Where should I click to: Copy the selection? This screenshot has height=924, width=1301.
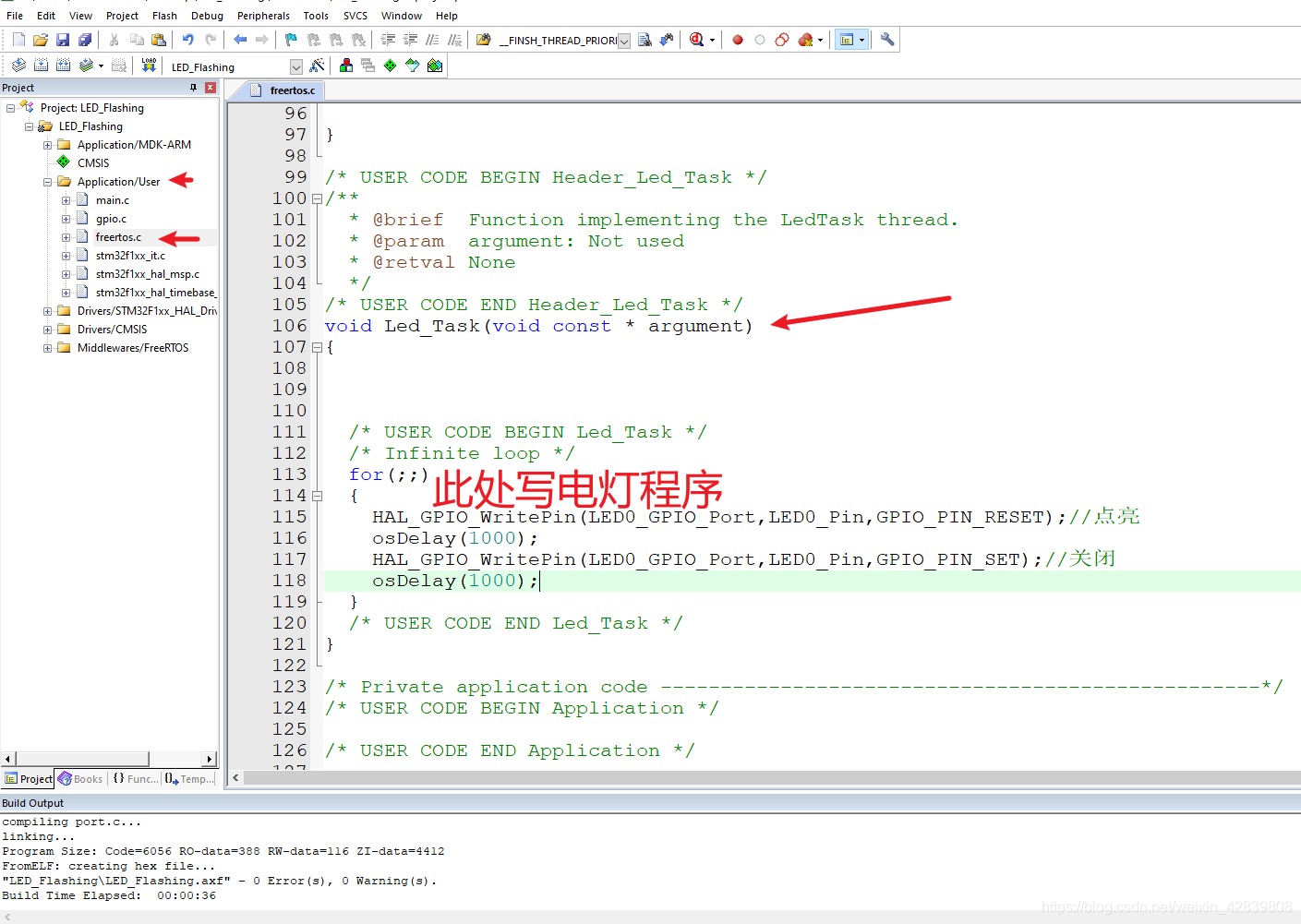click(x=137, y=40)
